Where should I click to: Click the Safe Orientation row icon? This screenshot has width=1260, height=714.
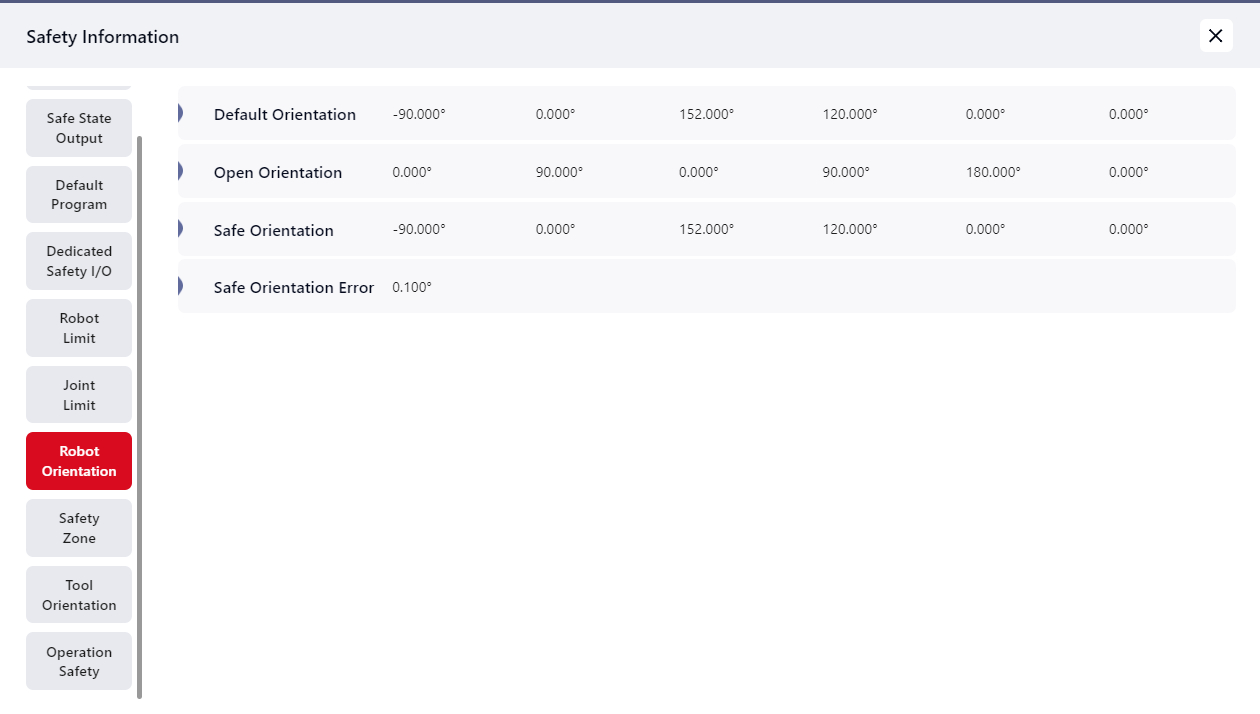[181, 229]
